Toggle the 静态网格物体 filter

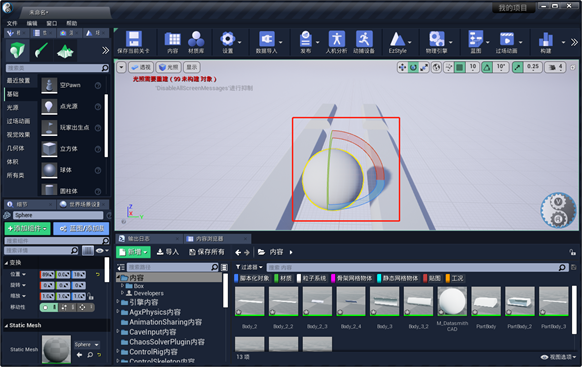(x=398, y=278)
